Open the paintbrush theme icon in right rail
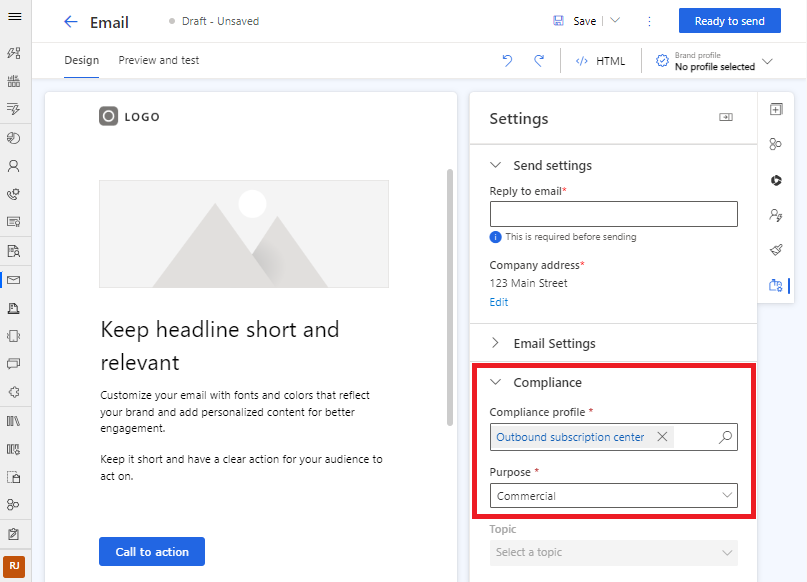Screen dimensions: 807x582 pos(776,250)
